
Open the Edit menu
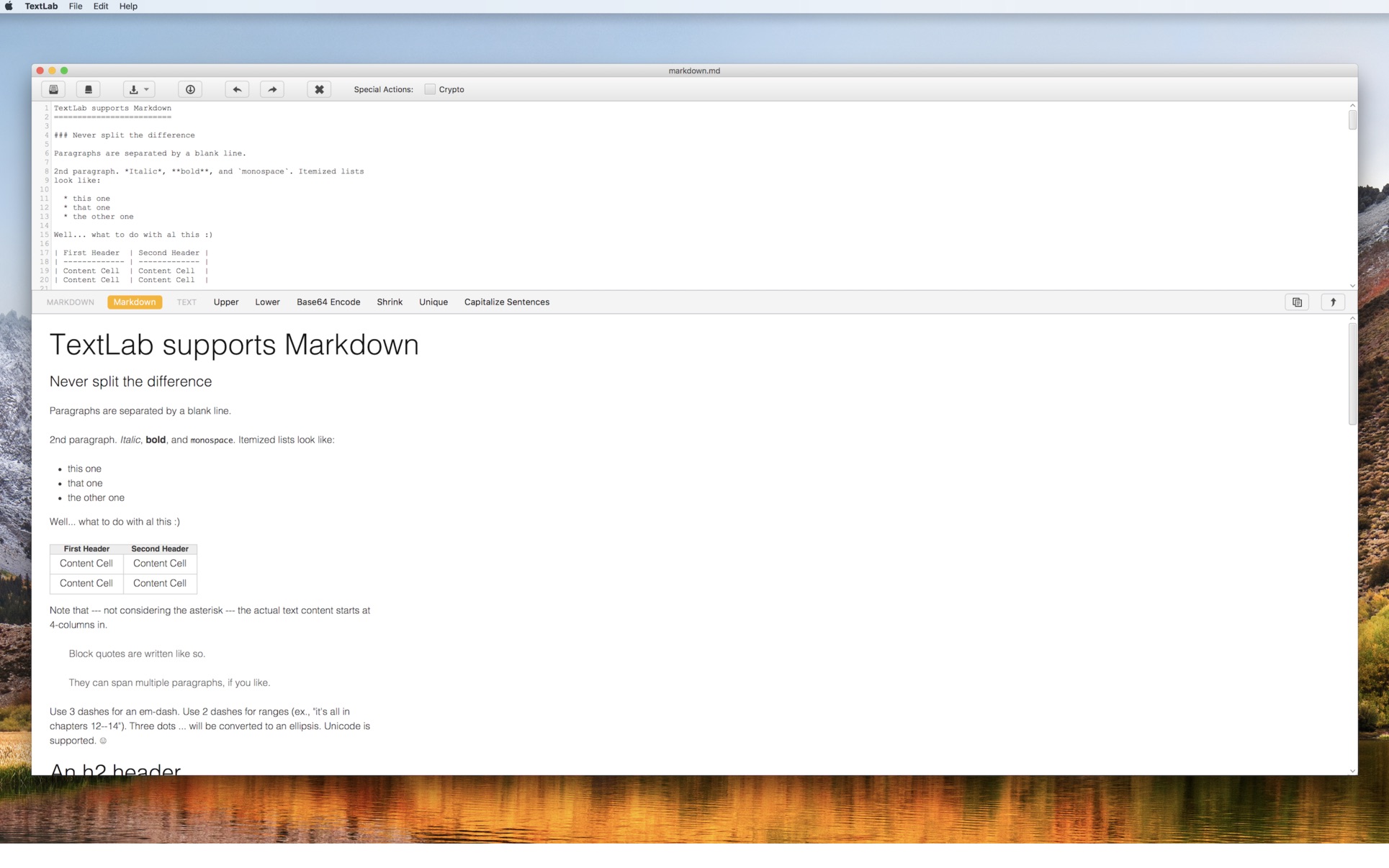tap(101, 6)
